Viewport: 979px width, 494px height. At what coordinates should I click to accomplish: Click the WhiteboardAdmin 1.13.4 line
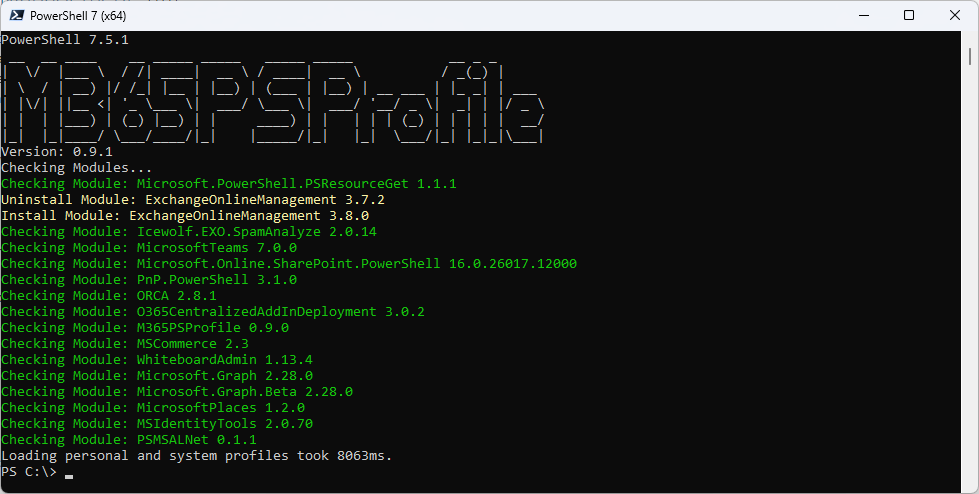(157, 360)
